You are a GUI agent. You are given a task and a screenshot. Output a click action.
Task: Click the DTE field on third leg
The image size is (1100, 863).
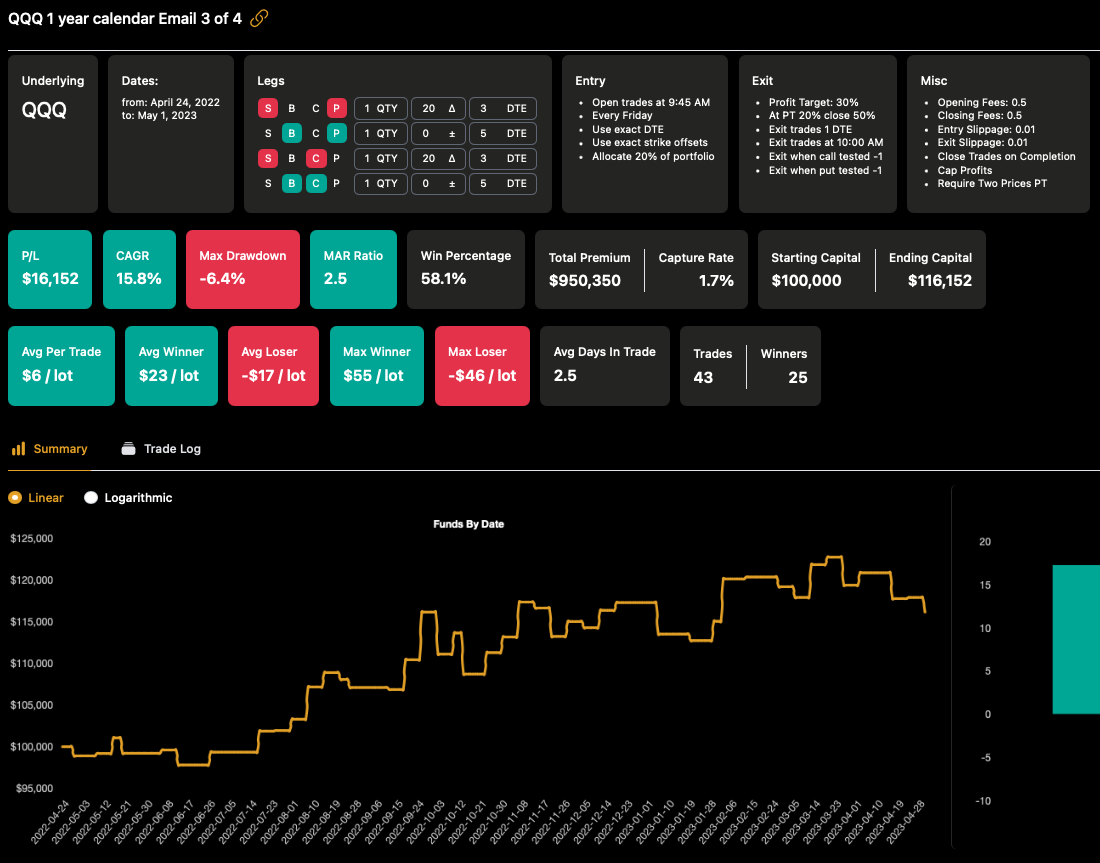[x=502, y=158]
